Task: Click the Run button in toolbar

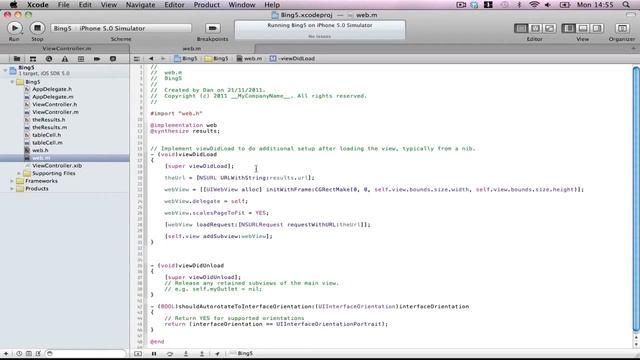Action: click(x=14, y=28)
